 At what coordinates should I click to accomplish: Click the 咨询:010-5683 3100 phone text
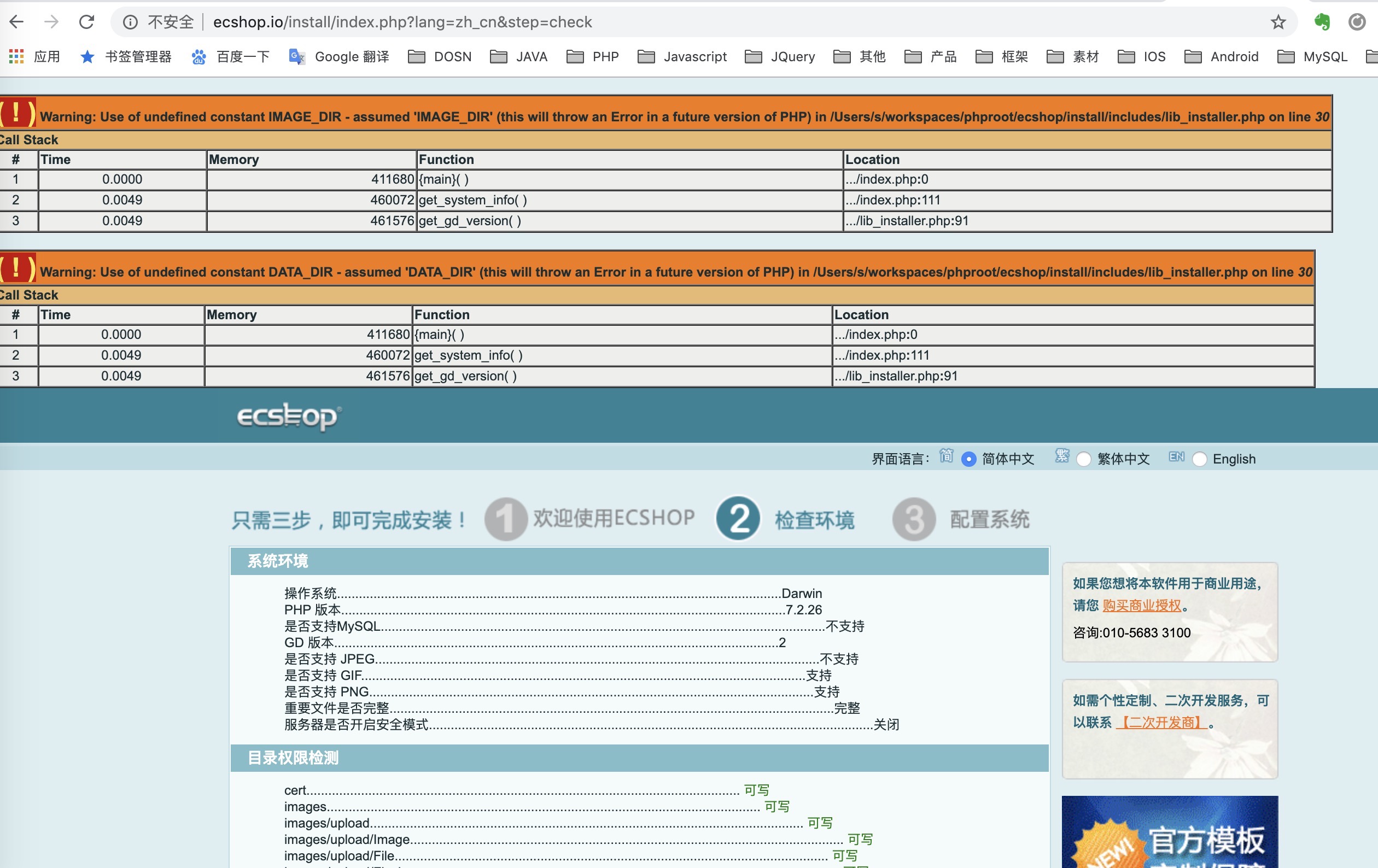click(1131, 633)
